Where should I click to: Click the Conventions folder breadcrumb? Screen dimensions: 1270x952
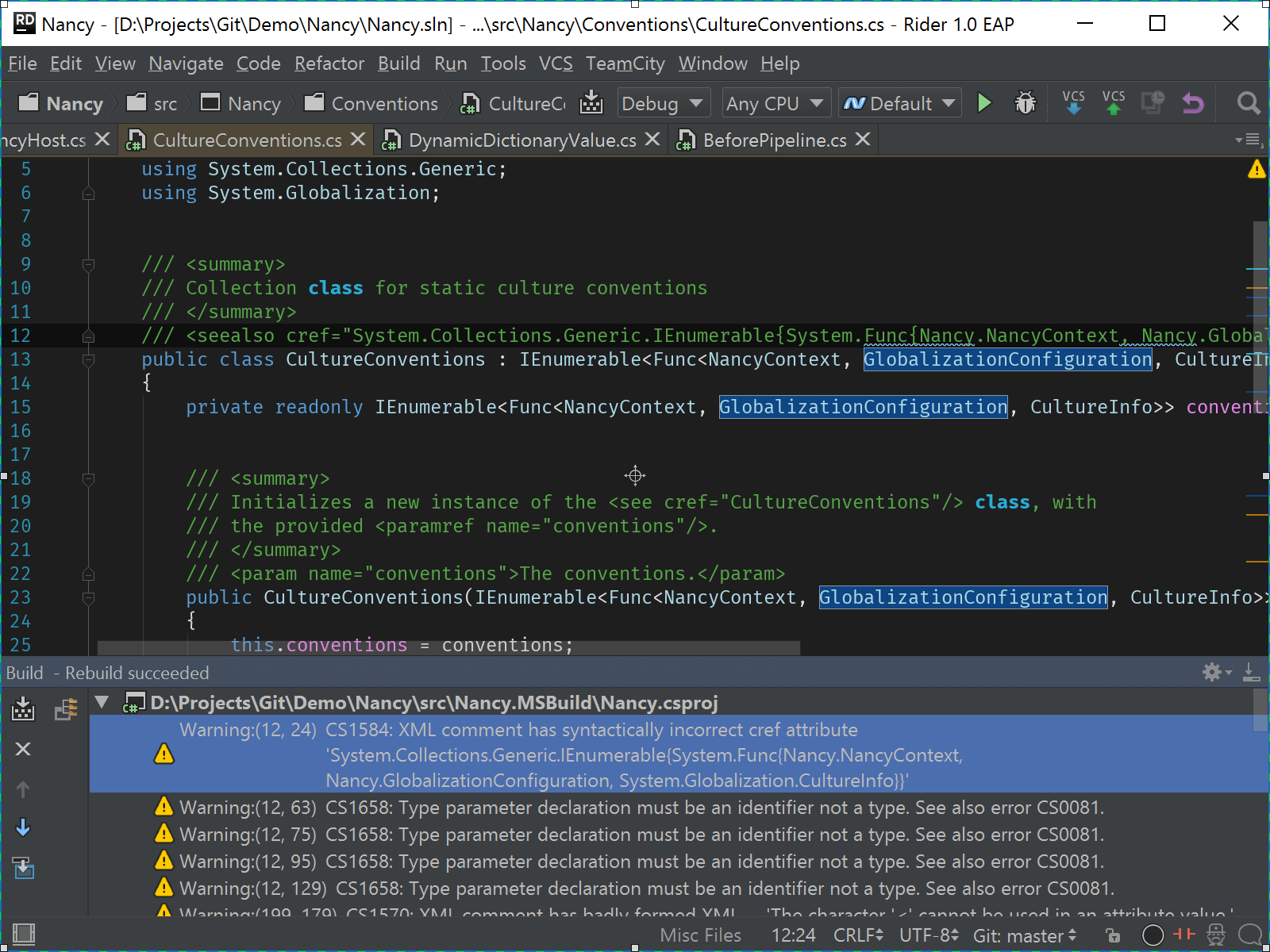pos(371,103)
